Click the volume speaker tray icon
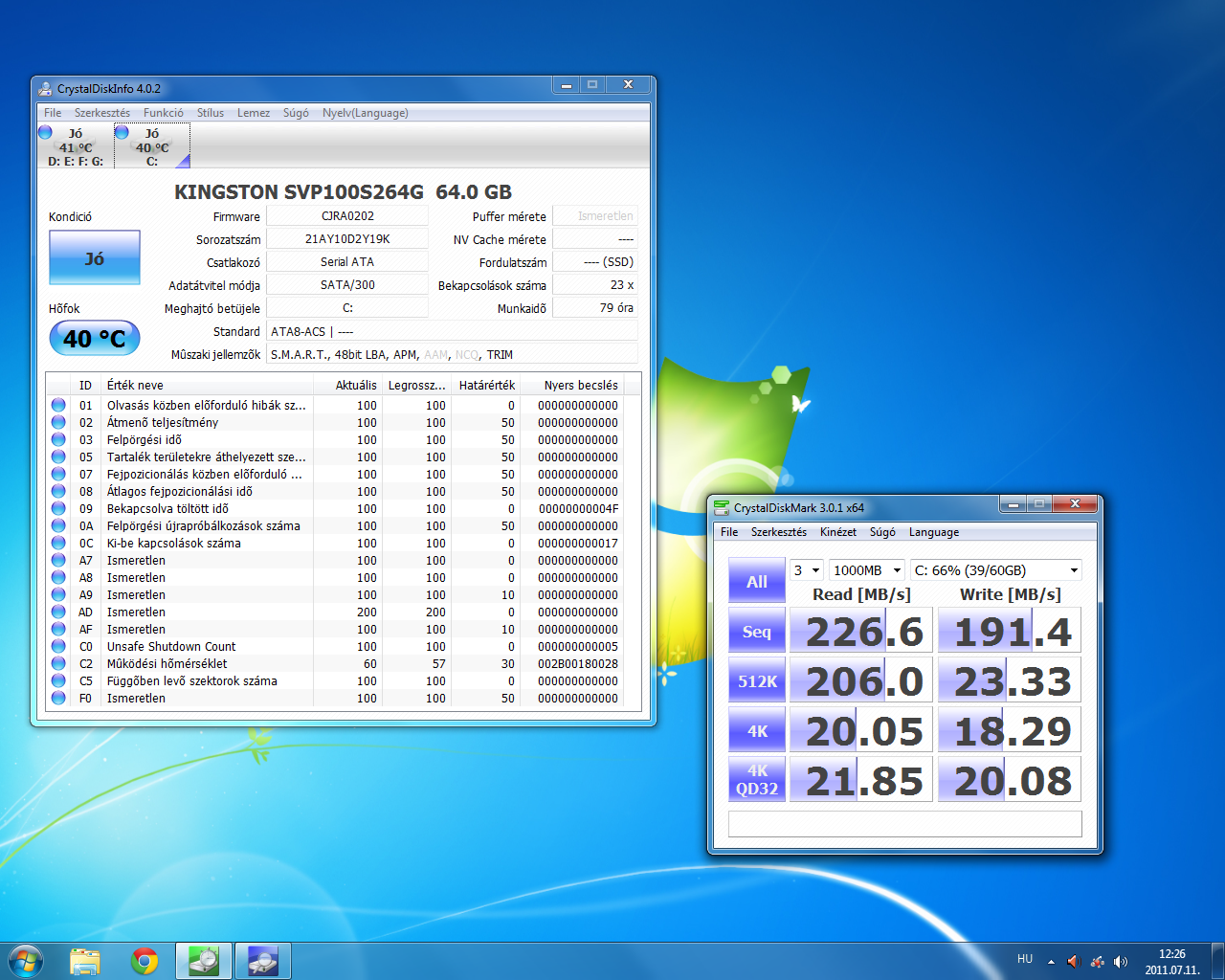 (x=1121, y=961)
